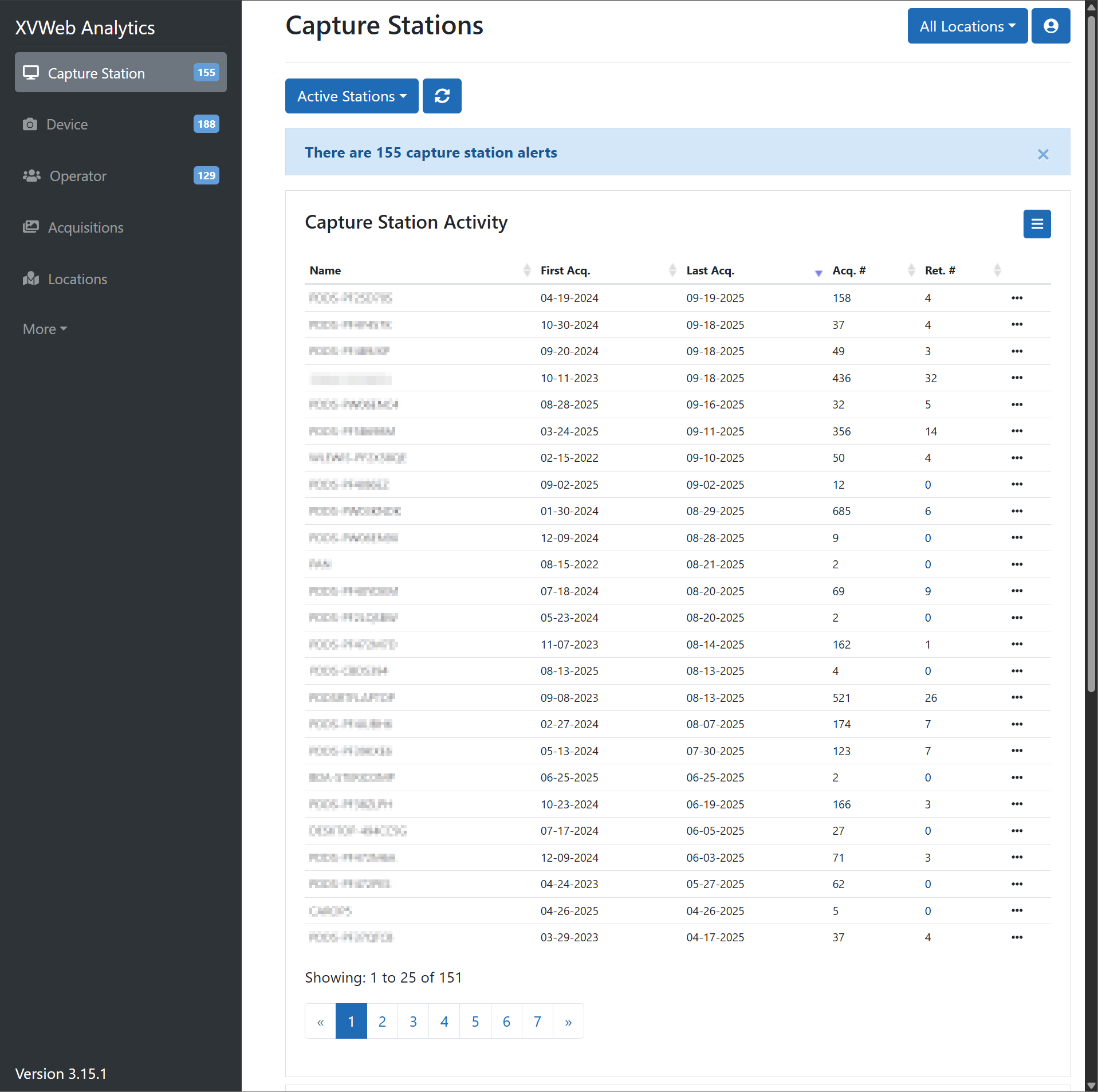Image resolution: width=1098 pixels, height=1092 pixels.
Task: Dismiss the capture station alerts banner
Action: click(1043, 154)
